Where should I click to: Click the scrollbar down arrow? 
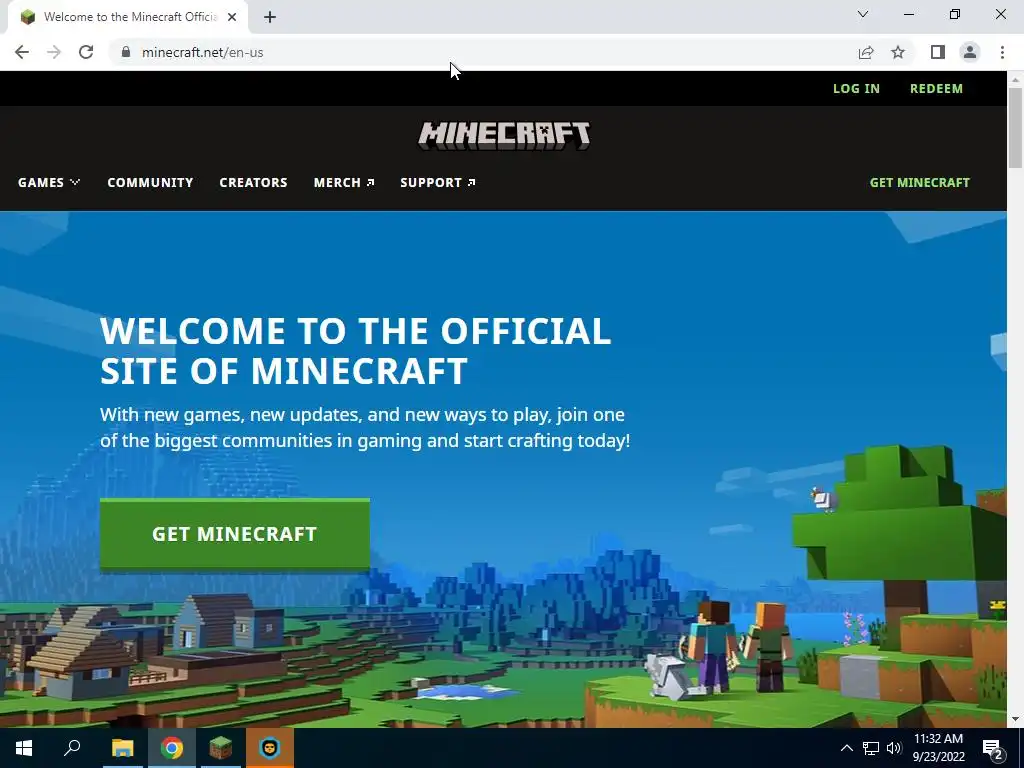point(1016,719)
